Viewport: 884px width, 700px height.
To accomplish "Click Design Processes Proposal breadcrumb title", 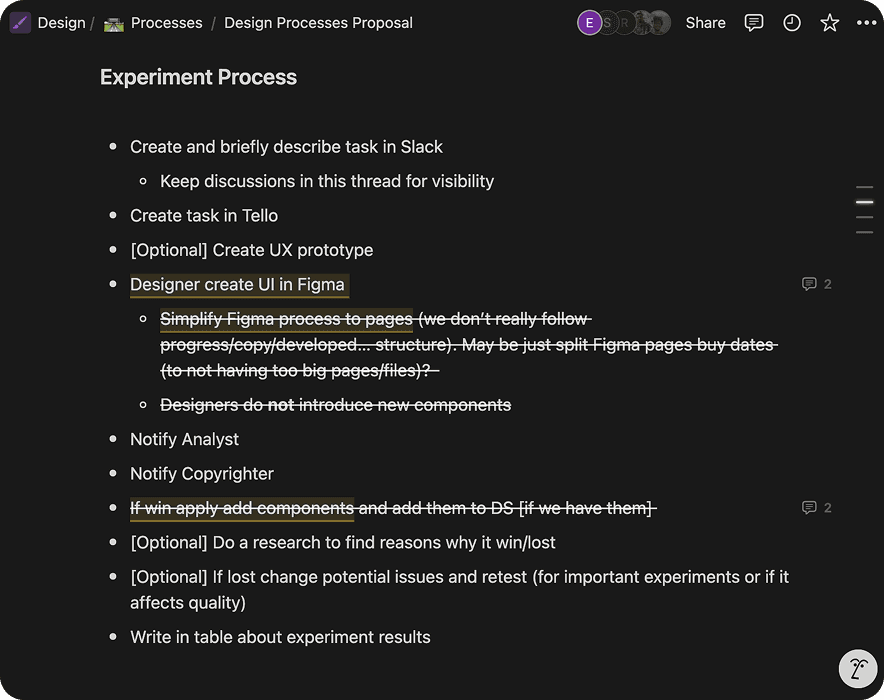I will (318, 23).
